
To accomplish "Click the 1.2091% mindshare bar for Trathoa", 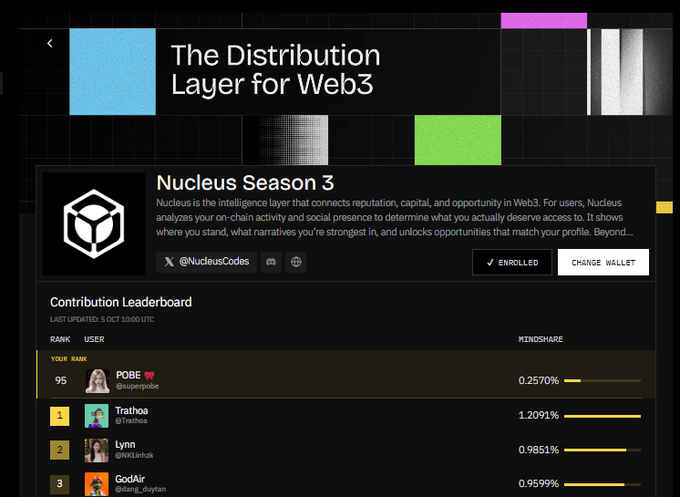I will point(602,416).
